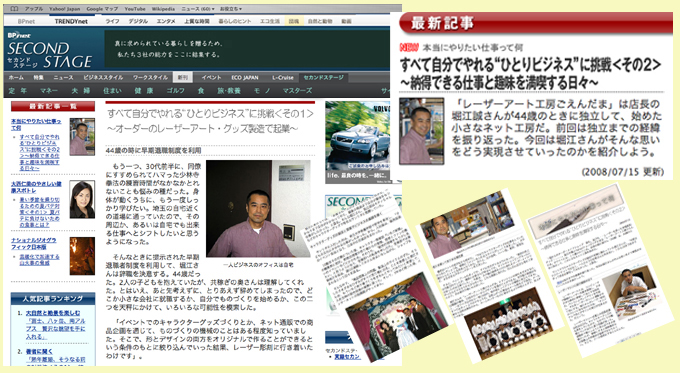This screenshot has height=373, width=680.
Task: Click the small BPnet logo above SECOND STAGE
Action: click(19, 35)
